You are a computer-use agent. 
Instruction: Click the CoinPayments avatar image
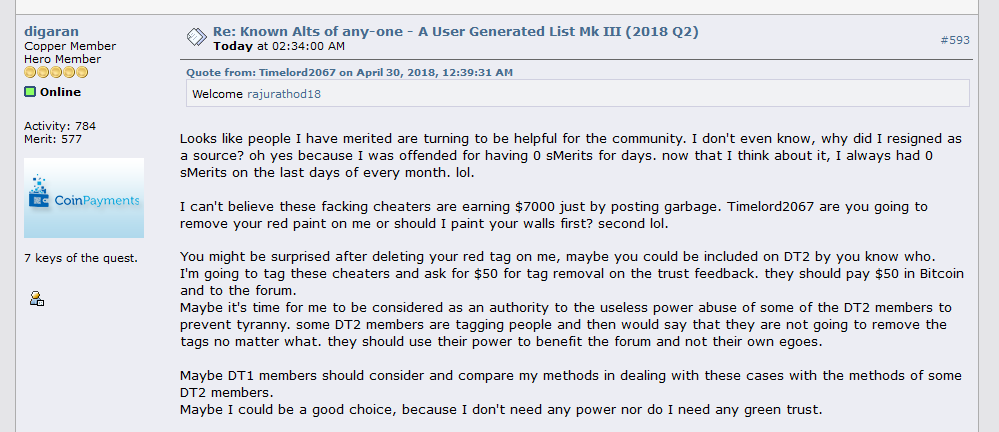(x=84, y=198)
